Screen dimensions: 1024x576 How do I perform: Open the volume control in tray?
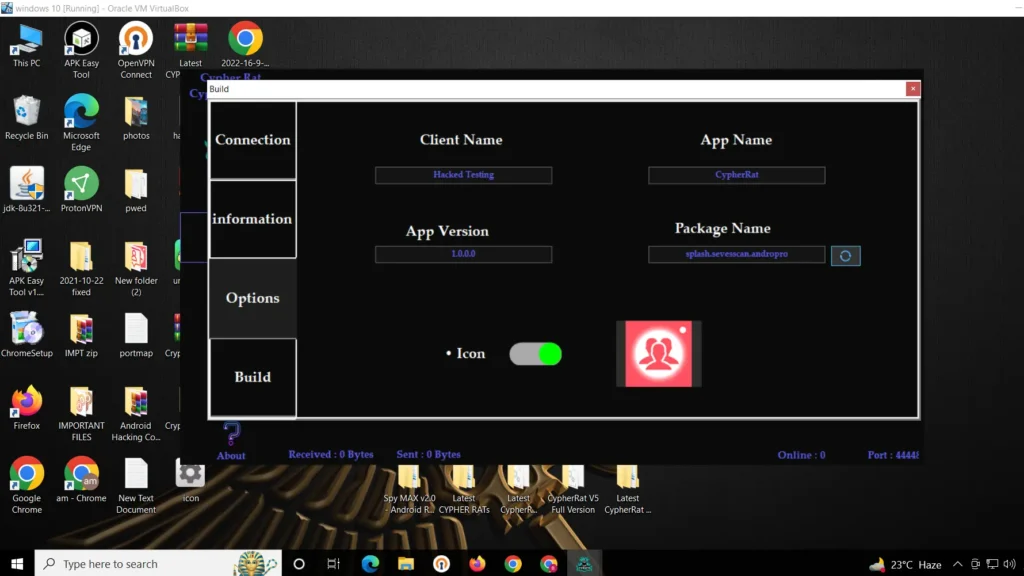click(x=1010, y=564)
